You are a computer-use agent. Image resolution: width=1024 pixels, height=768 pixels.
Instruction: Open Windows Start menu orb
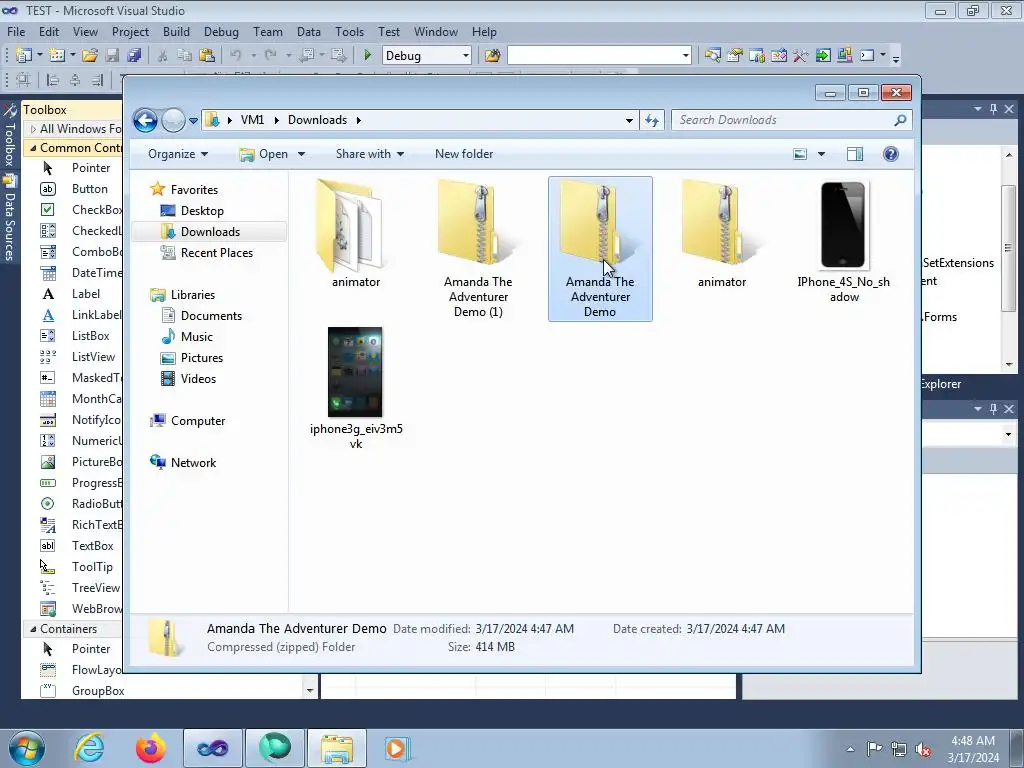(27, 748)
